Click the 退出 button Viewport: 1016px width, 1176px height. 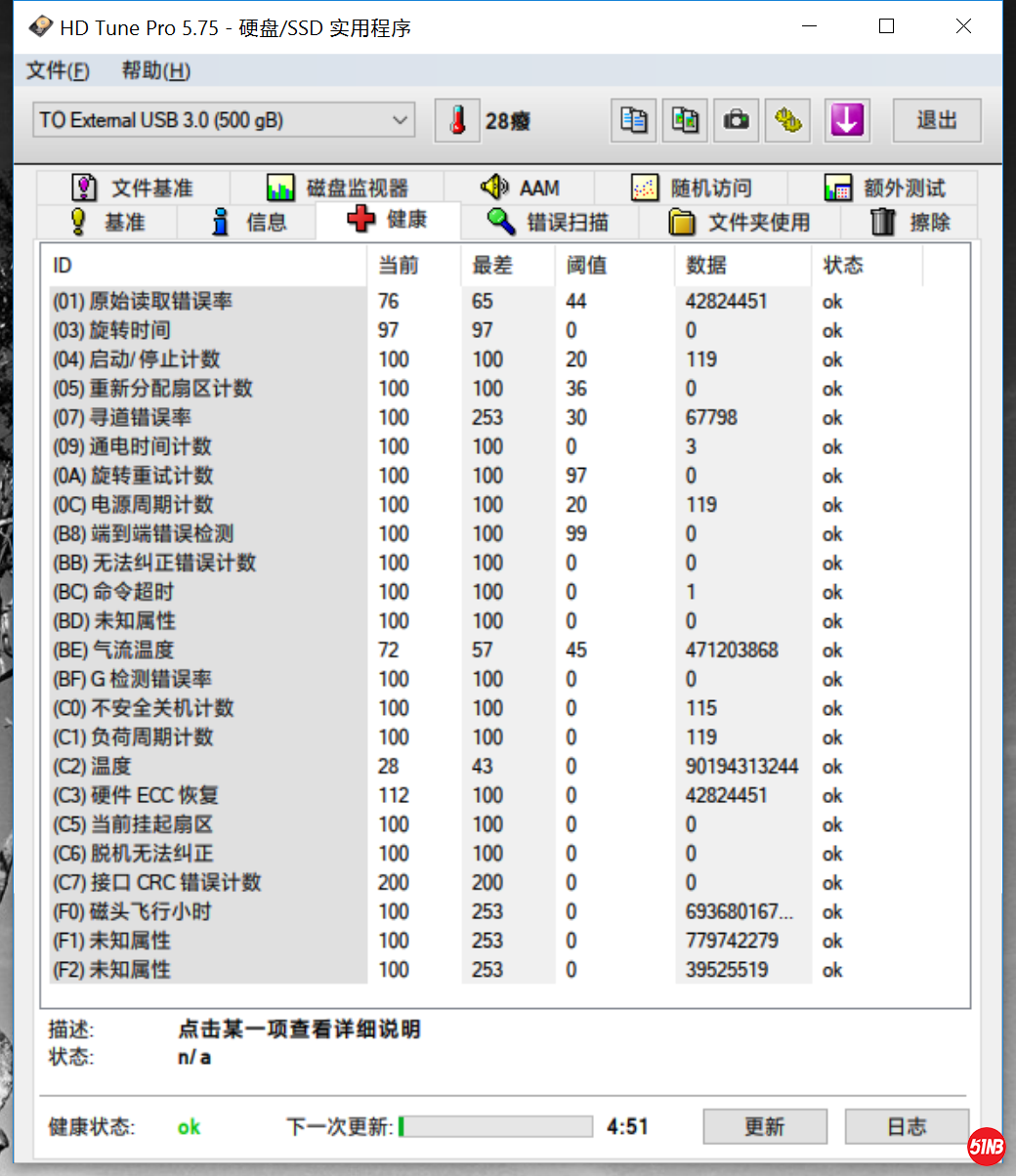click(937, 120)
